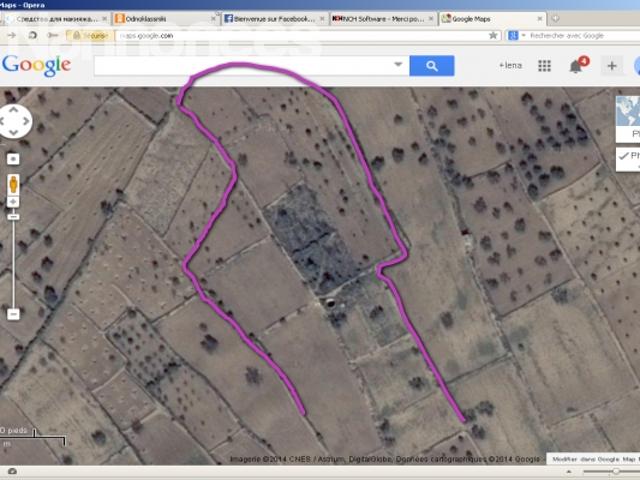Screen dimensions: 640x480
Task: Pan the map up with compass arrow
Action: click(x=13, y=109)
